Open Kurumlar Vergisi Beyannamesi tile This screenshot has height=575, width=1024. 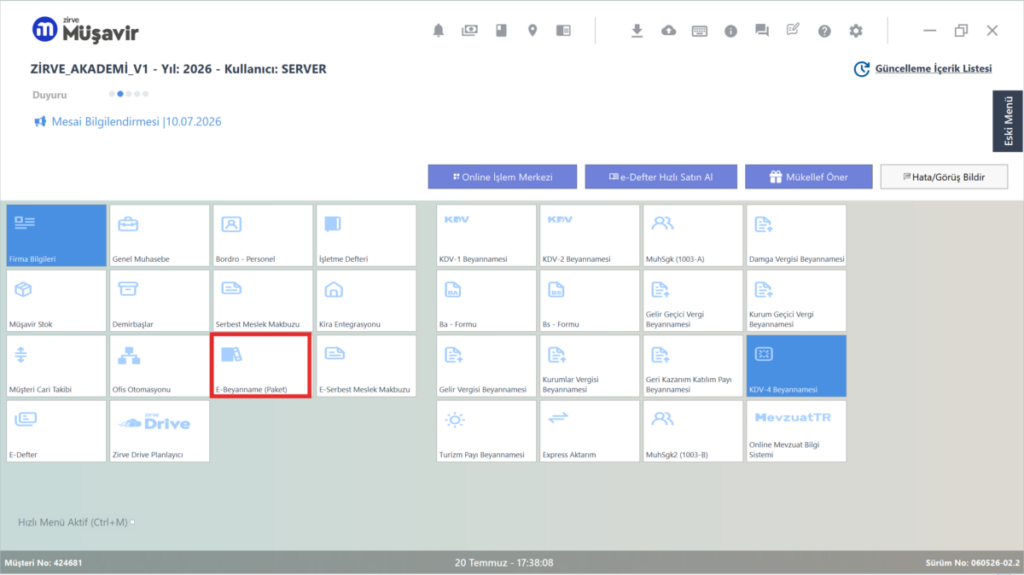coord(589,366)
